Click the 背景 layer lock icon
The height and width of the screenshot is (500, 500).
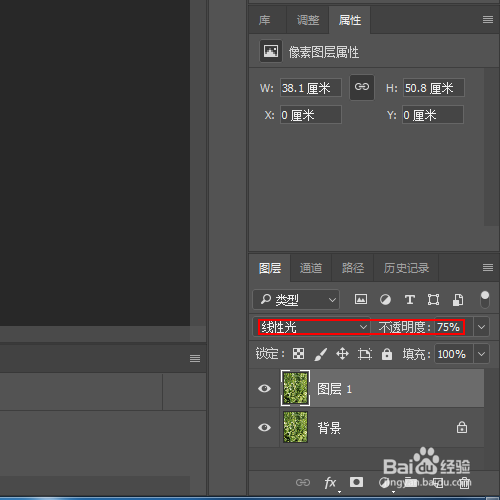click(462, 427)
